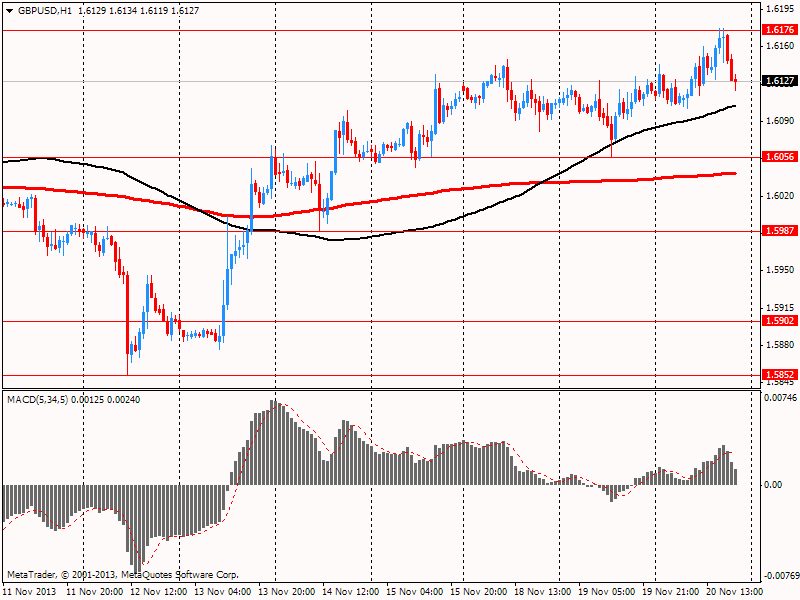Click the MetaTrader copyright text
This screenshot has height=600, width=800.
tap(123, 575)
